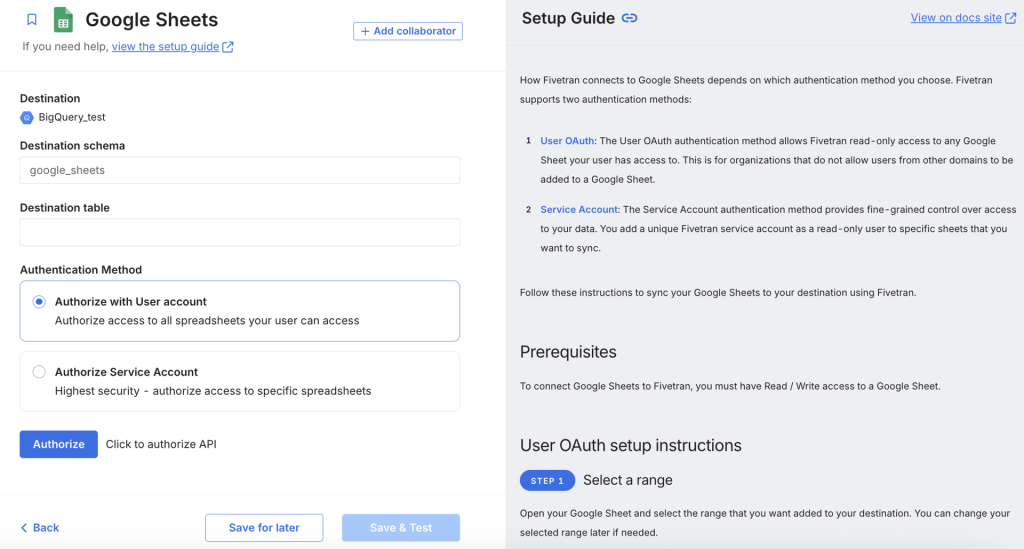The image size is (1024, 549).
Task: Select Authorize Service Account radio option
Action: pyautogui.click(x=39, y=372)
